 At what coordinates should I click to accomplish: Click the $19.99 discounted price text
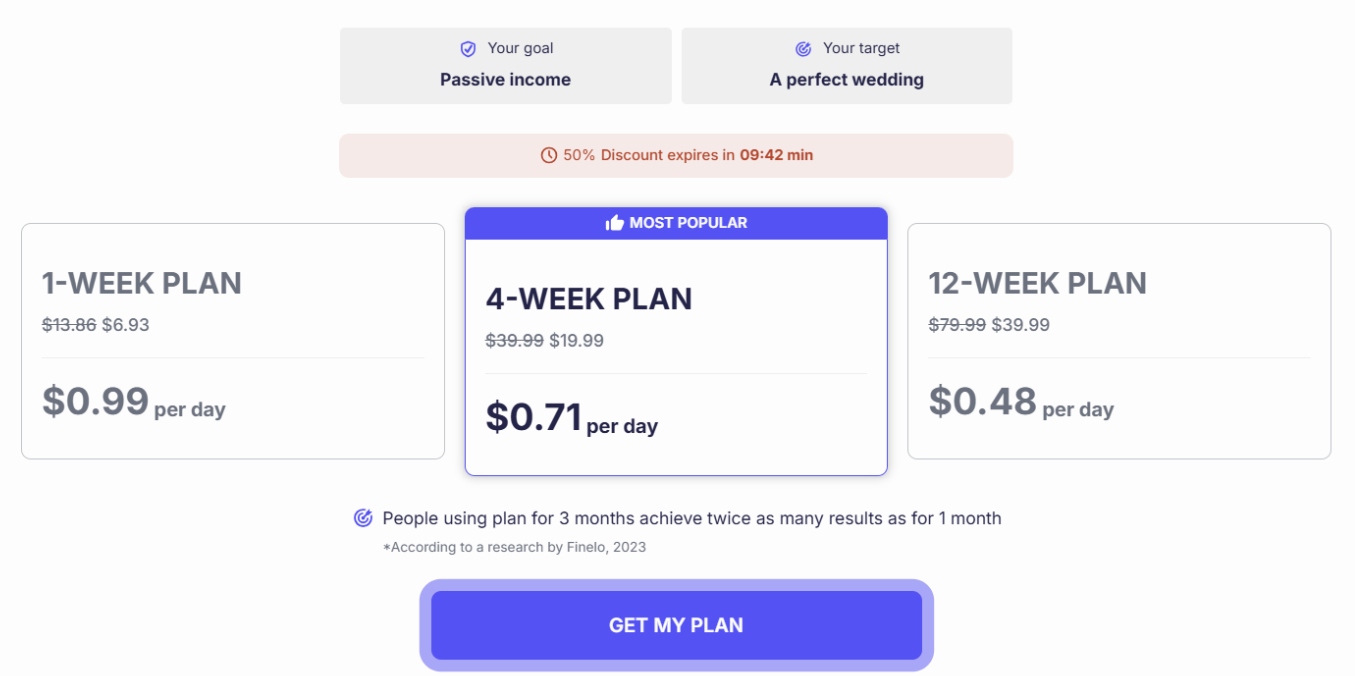click(577, 341)
